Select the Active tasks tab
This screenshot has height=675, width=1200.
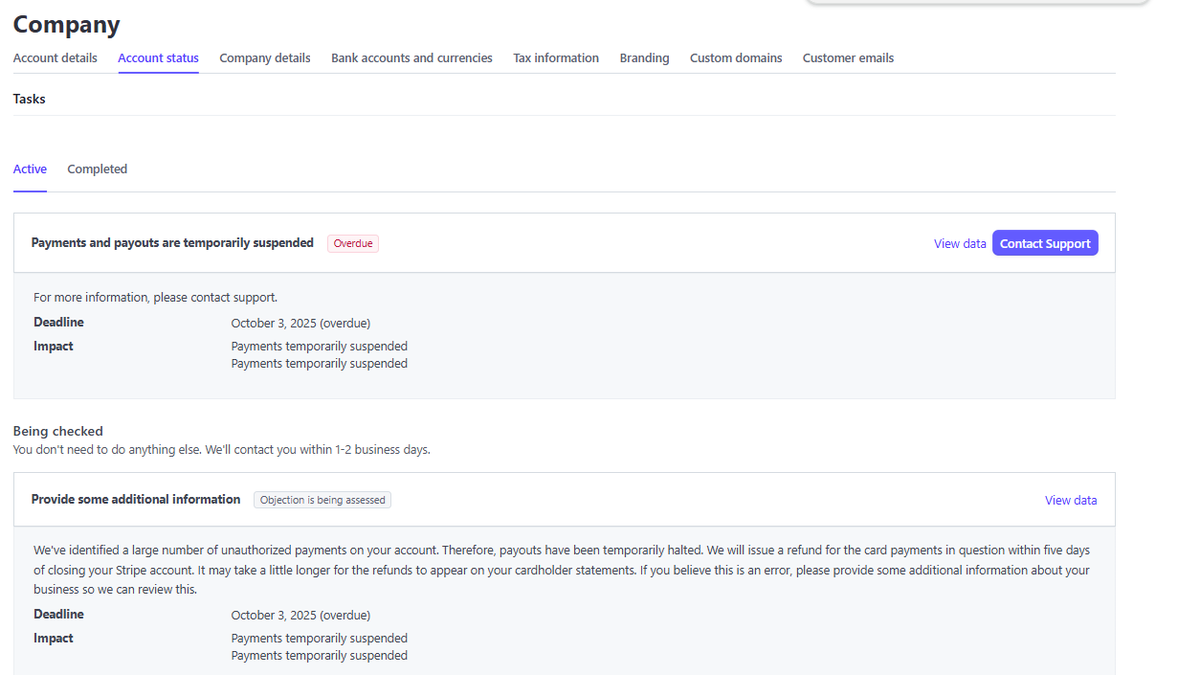coord(30,169)
